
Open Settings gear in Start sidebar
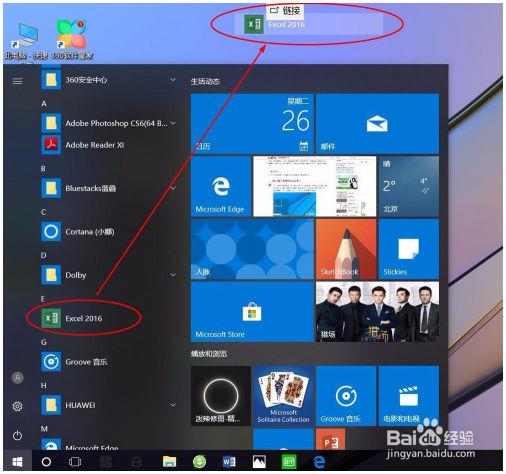pos(17,406)
